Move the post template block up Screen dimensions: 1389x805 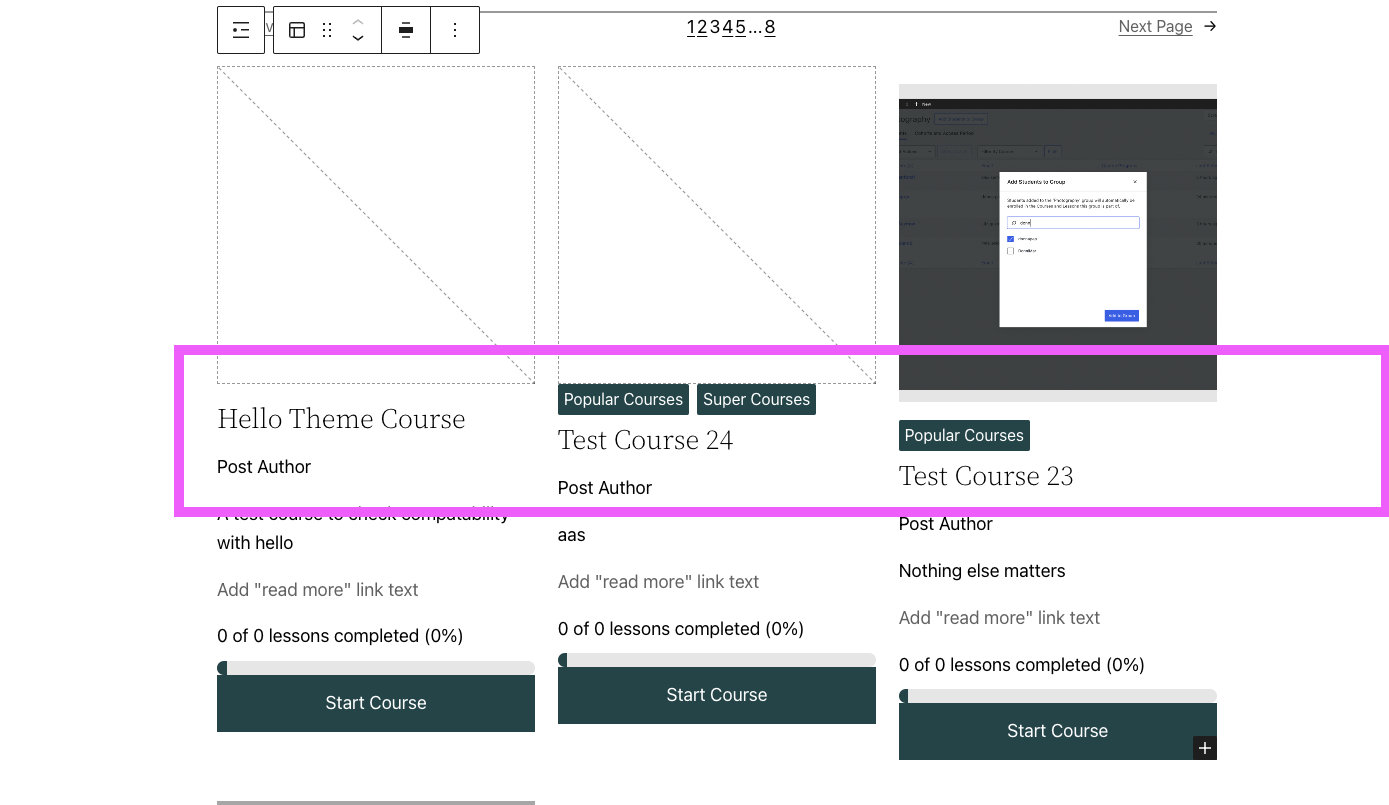click(x=358, y=22)
